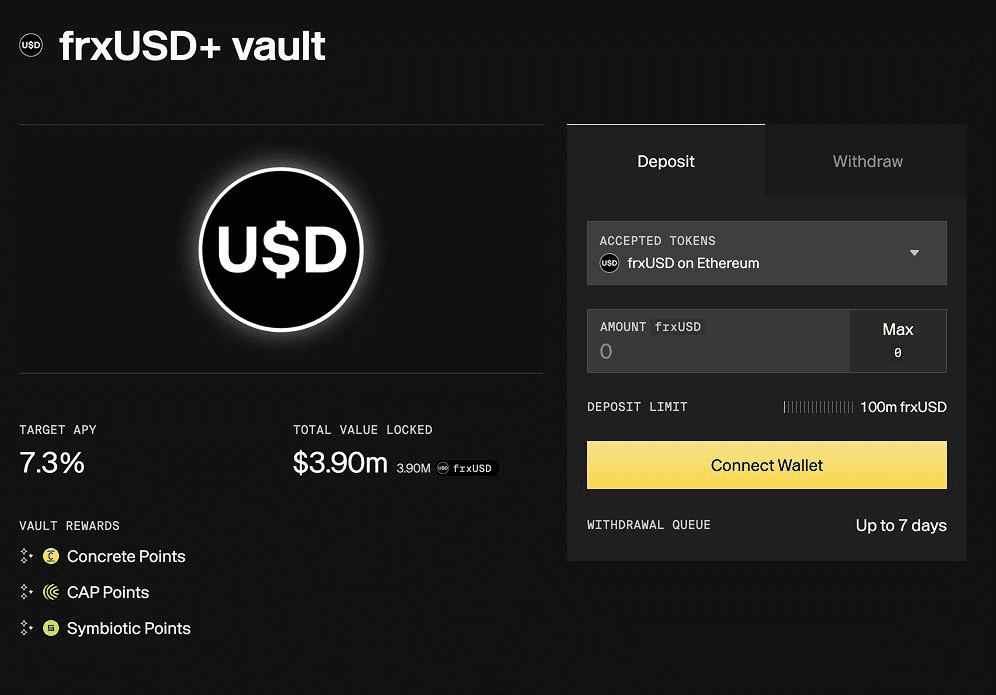Click the large U$D vault logo

pyautogui.click(x=280, y=249)
